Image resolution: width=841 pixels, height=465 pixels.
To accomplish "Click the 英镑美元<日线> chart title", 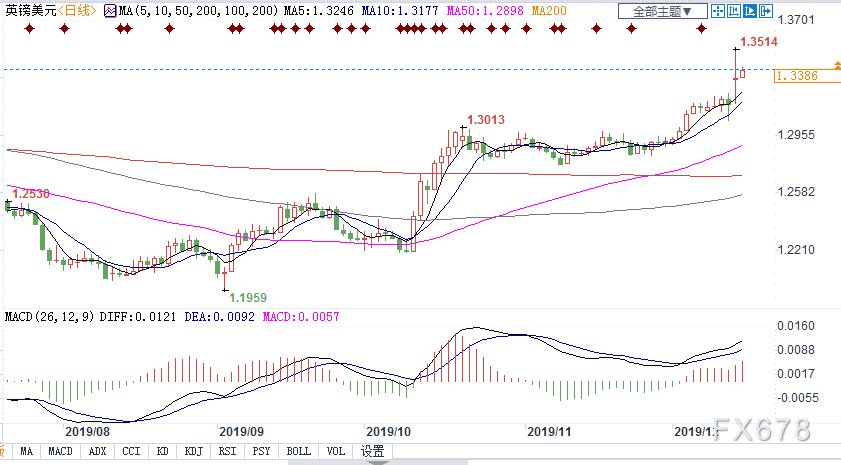I will coord(51,11).
